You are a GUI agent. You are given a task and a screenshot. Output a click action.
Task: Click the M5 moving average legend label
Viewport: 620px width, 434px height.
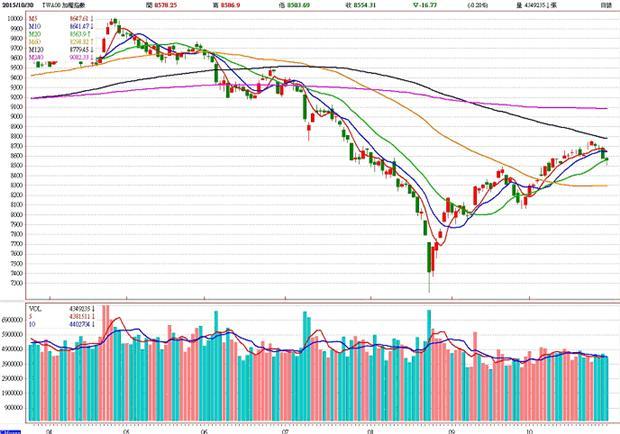click(35, 18)
